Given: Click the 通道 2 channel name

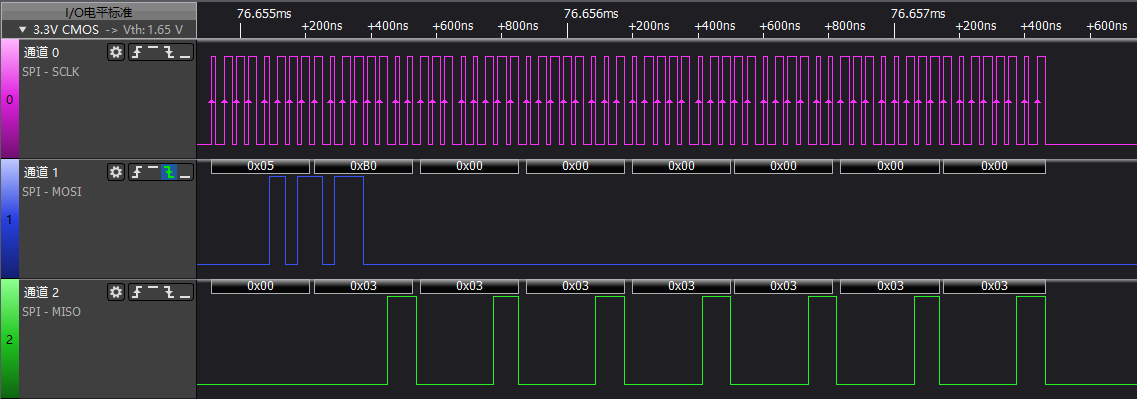Looking at the screenshot, I should tap(41, 292).
